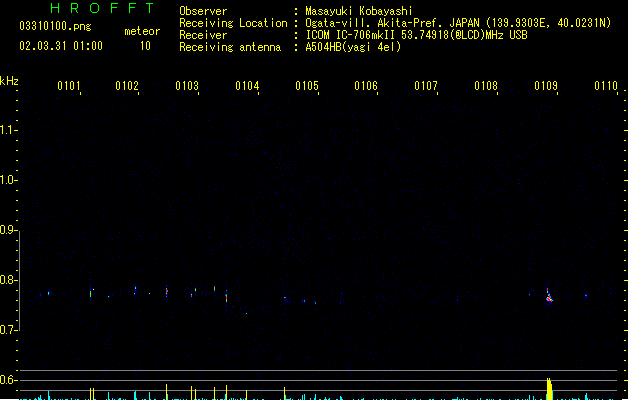Click the HROFFT title text
Viewport: 629px width, 400px height.
pos(103,8)
